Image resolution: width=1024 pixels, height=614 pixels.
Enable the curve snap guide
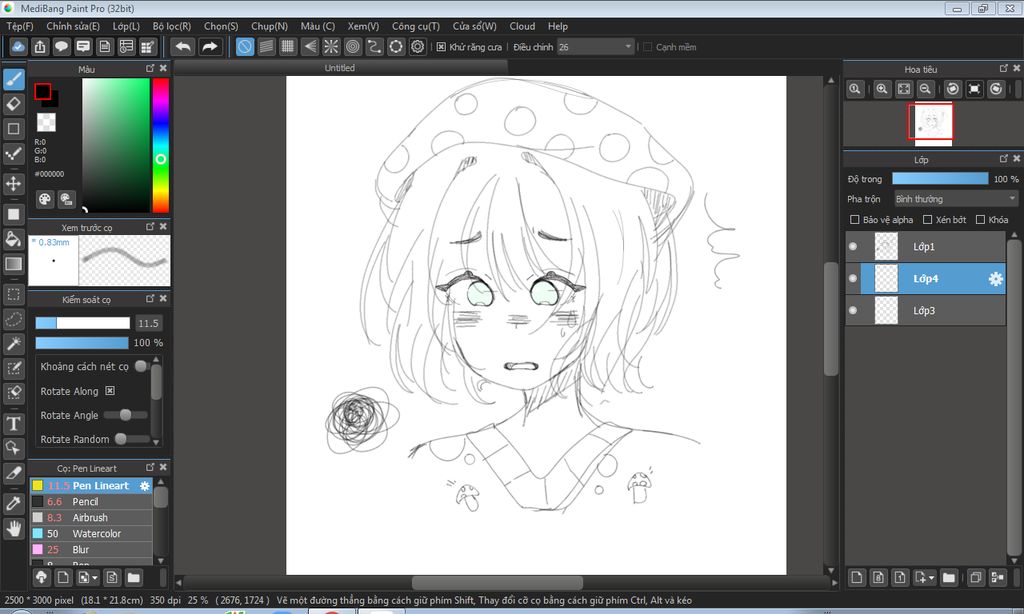[374, 47]
